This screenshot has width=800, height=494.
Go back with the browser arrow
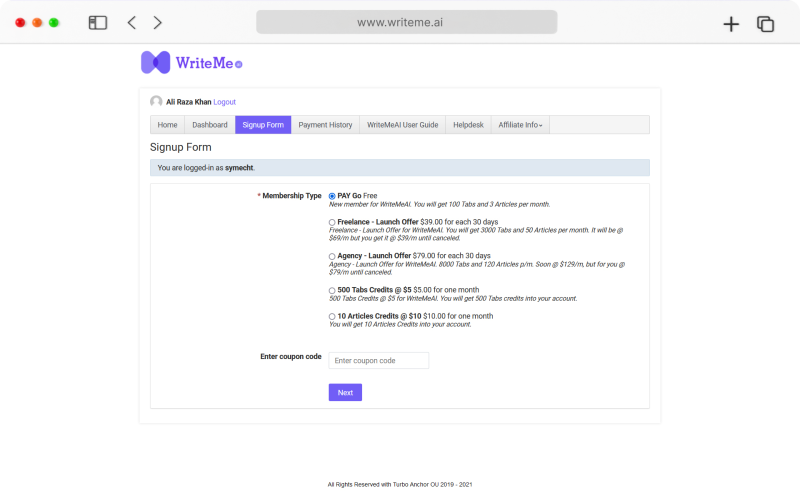point(132,22)
